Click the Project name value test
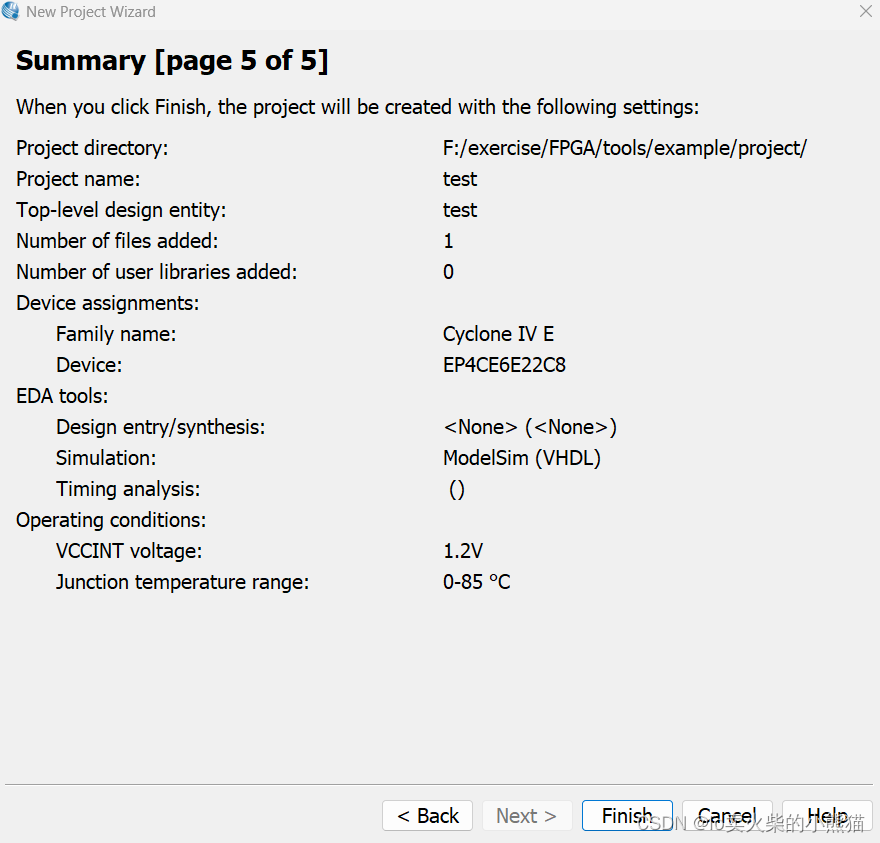Viewport: 880px width, 843px height. pos(460,179)
